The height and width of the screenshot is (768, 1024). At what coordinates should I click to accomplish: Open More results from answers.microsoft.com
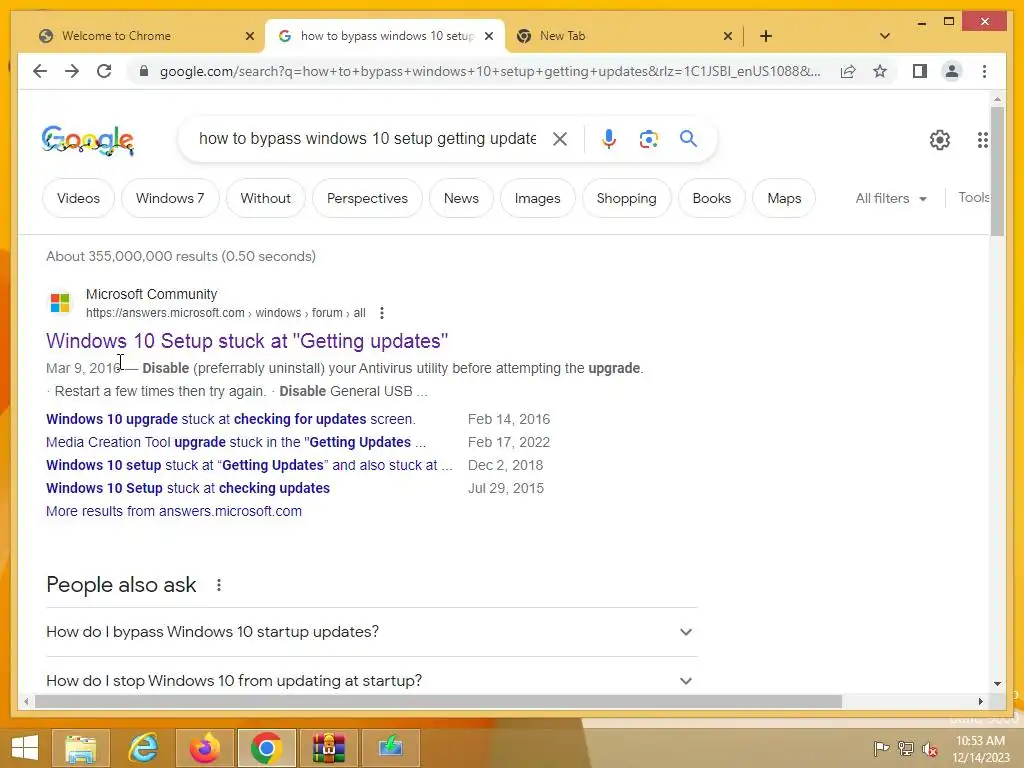coord(174,511)
